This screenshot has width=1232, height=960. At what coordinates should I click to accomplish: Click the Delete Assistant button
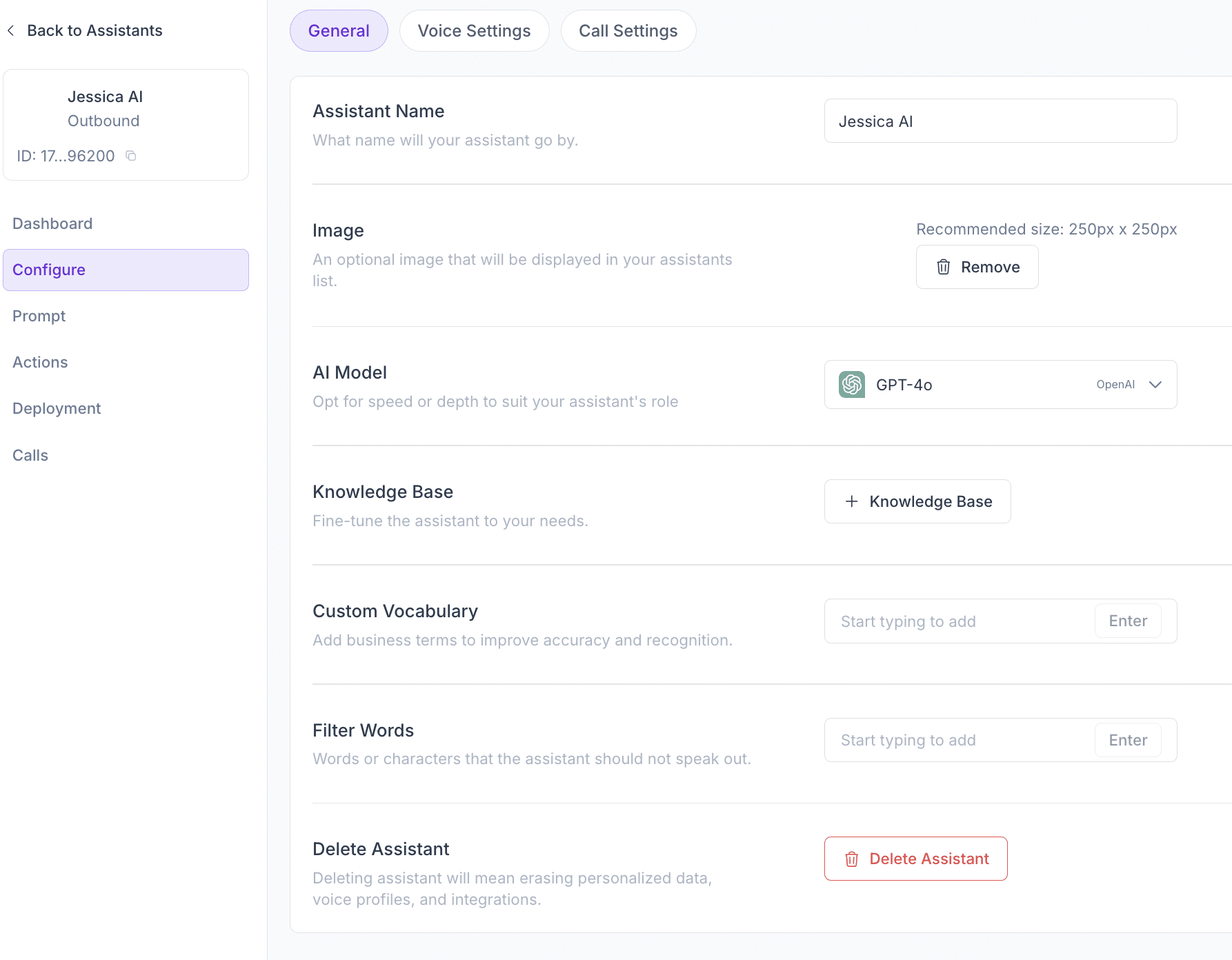pos(915,859)
